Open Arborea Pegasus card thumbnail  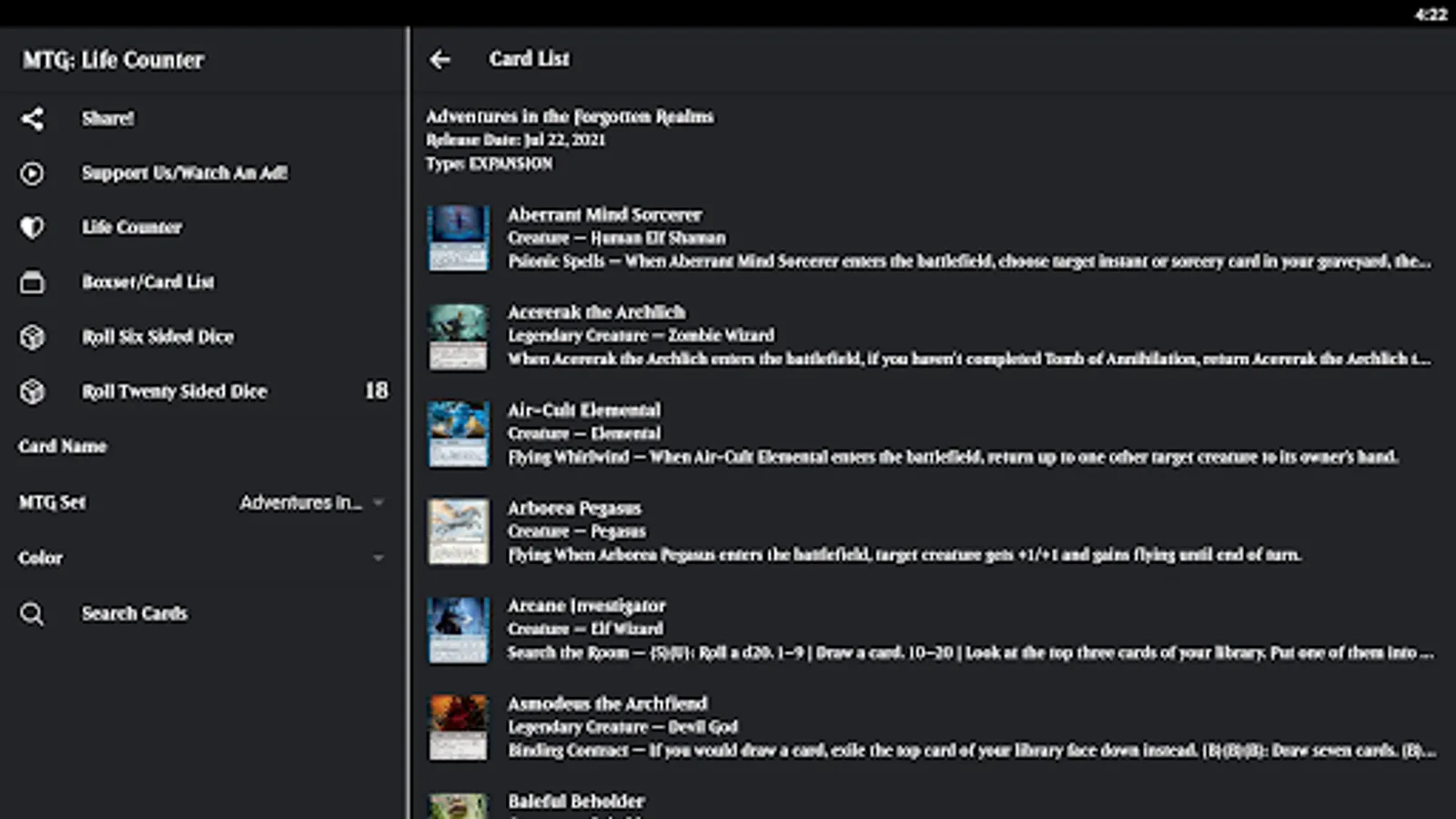point(459,531)
